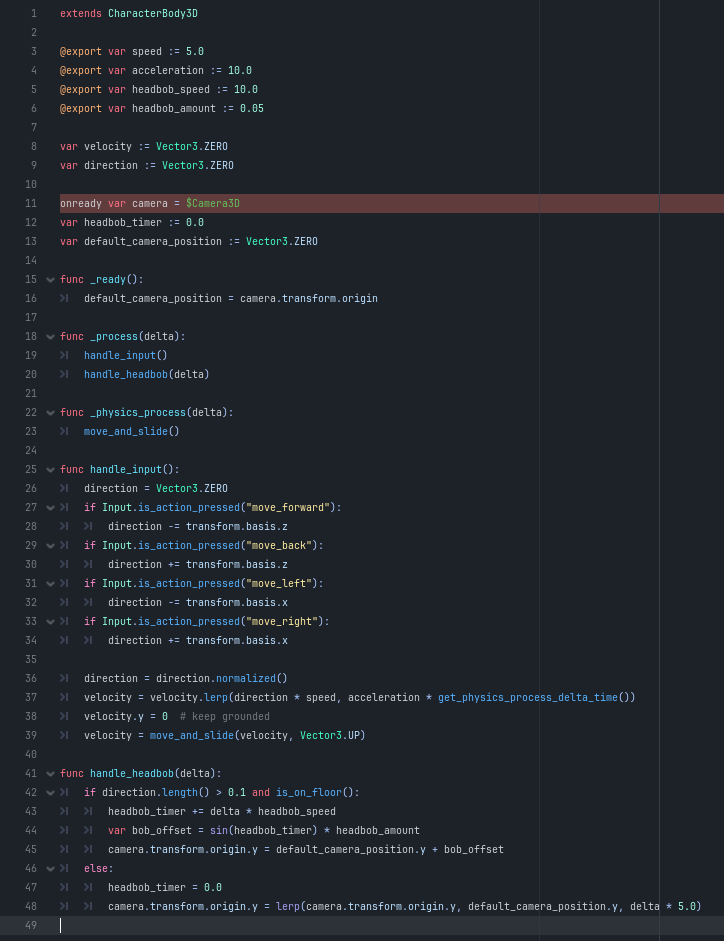Click the normalized() method call
This screenshot has width=724, height=941.
252,678
